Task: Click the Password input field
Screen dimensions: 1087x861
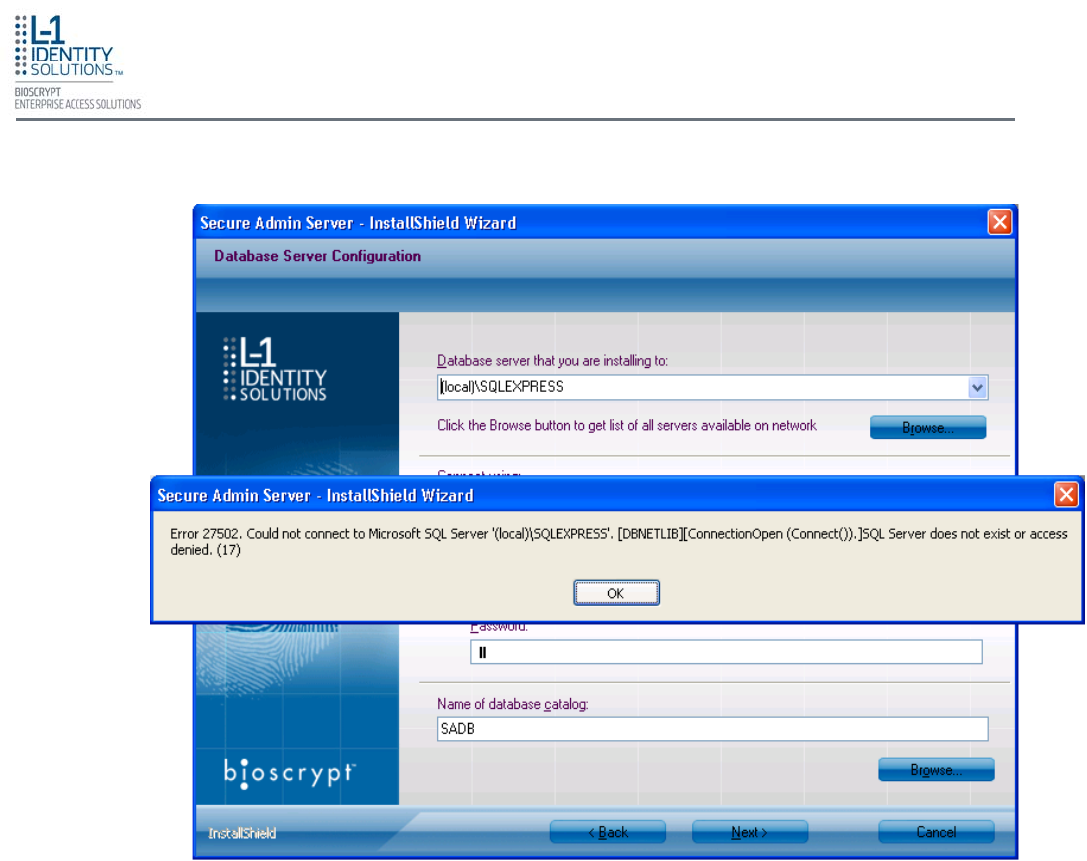Action: 726,652
